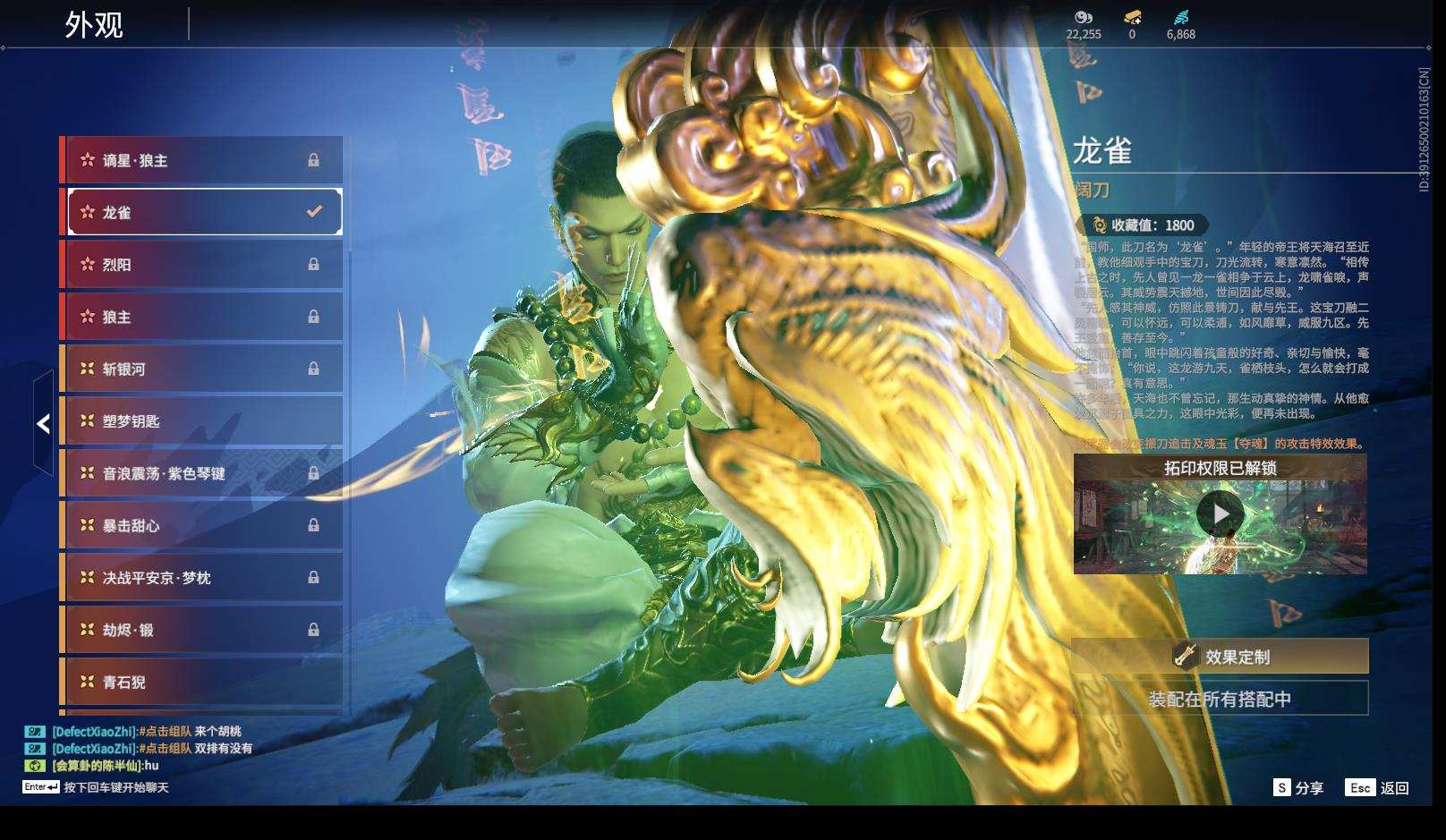Click the brush icon inside 效果定制 button
Viewport: 1446px width, 840px height.
1188,656
